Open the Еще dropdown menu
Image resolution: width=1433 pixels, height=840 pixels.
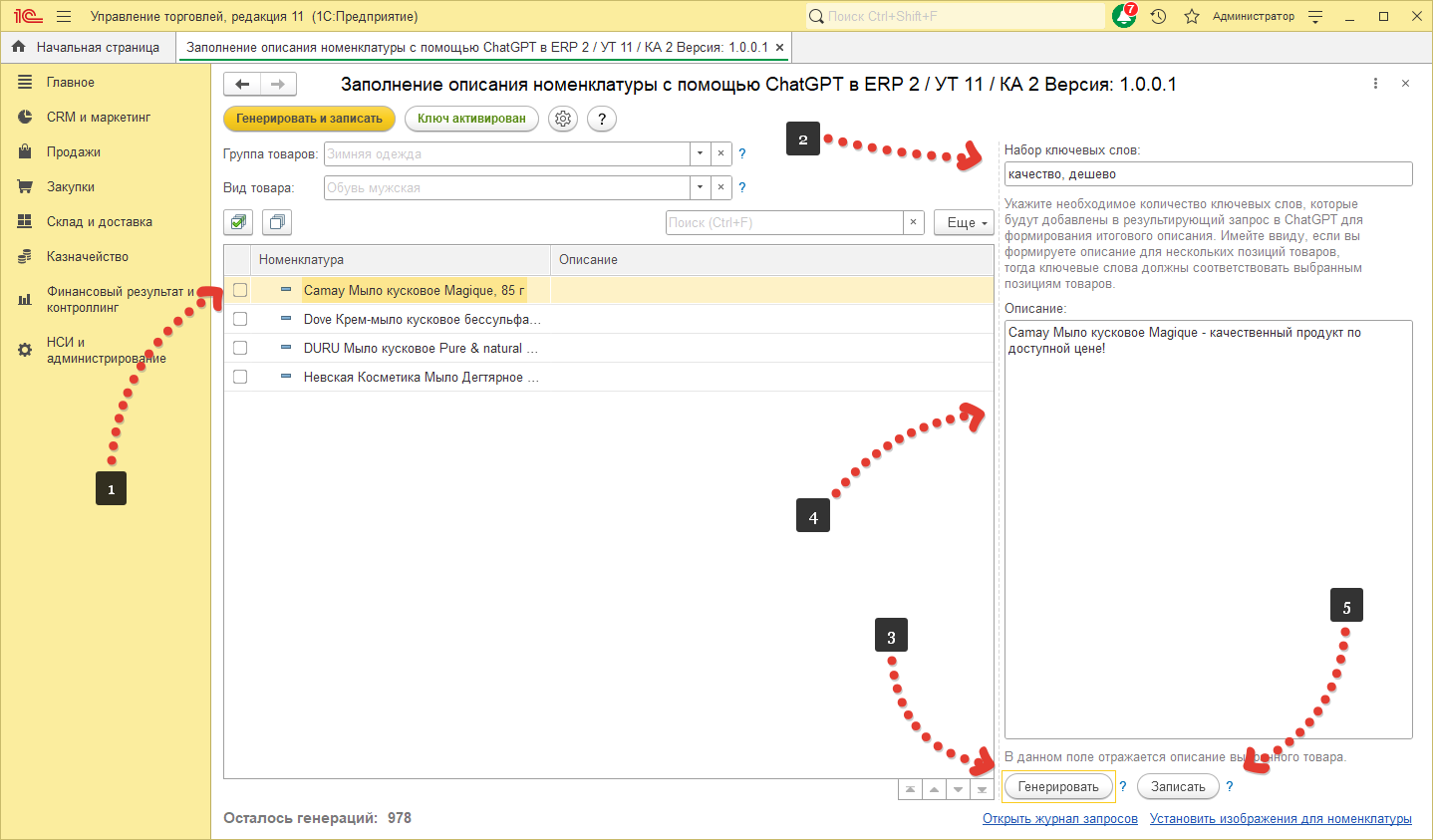click(x=963, y=222)
